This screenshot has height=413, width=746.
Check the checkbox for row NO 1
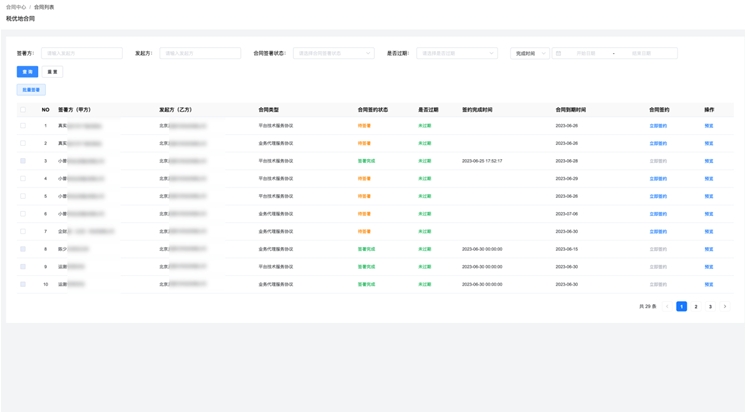coord(23,126)
